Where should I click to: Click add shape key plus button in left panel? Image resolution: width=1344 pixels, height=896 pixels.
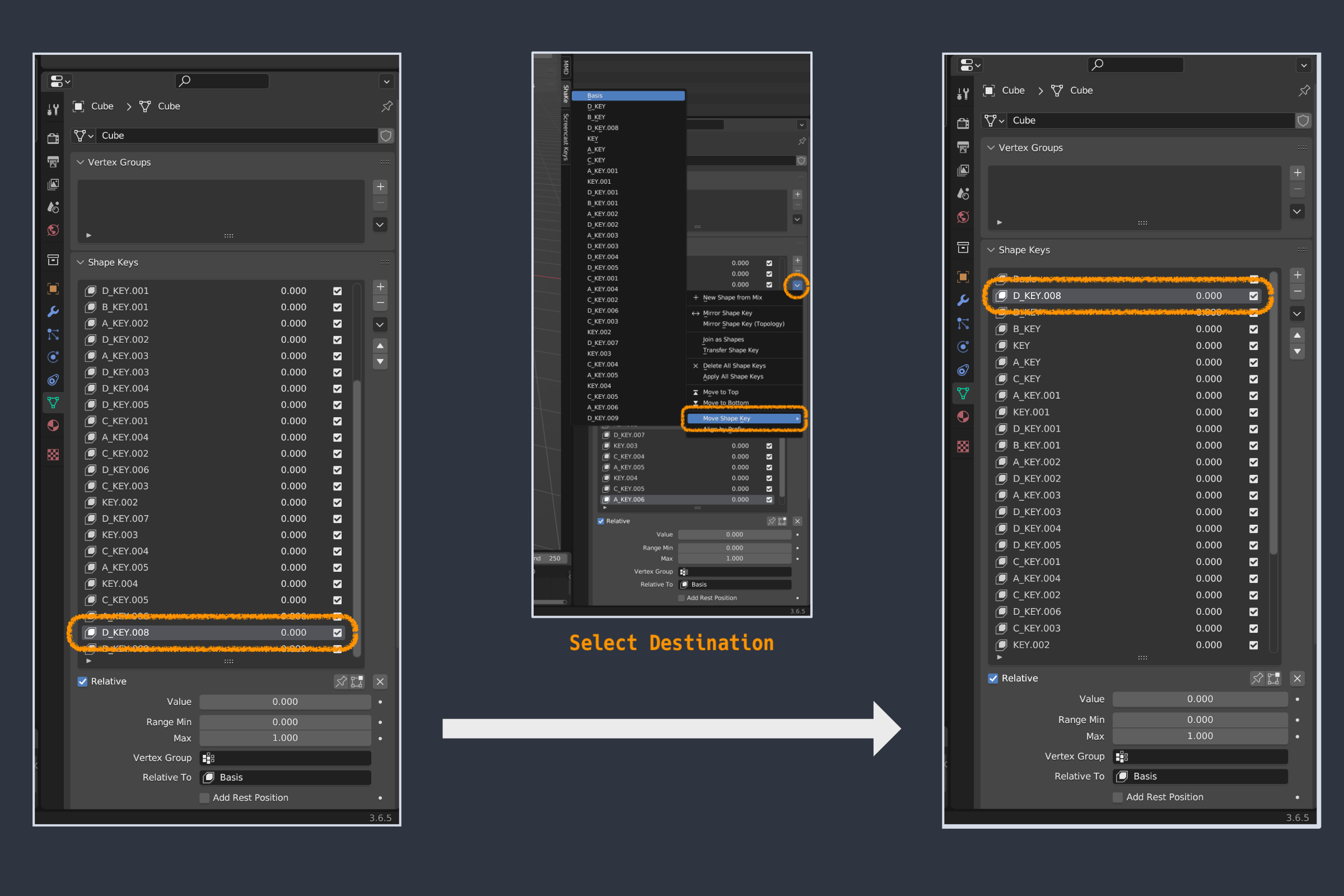(x=380, y=287)
